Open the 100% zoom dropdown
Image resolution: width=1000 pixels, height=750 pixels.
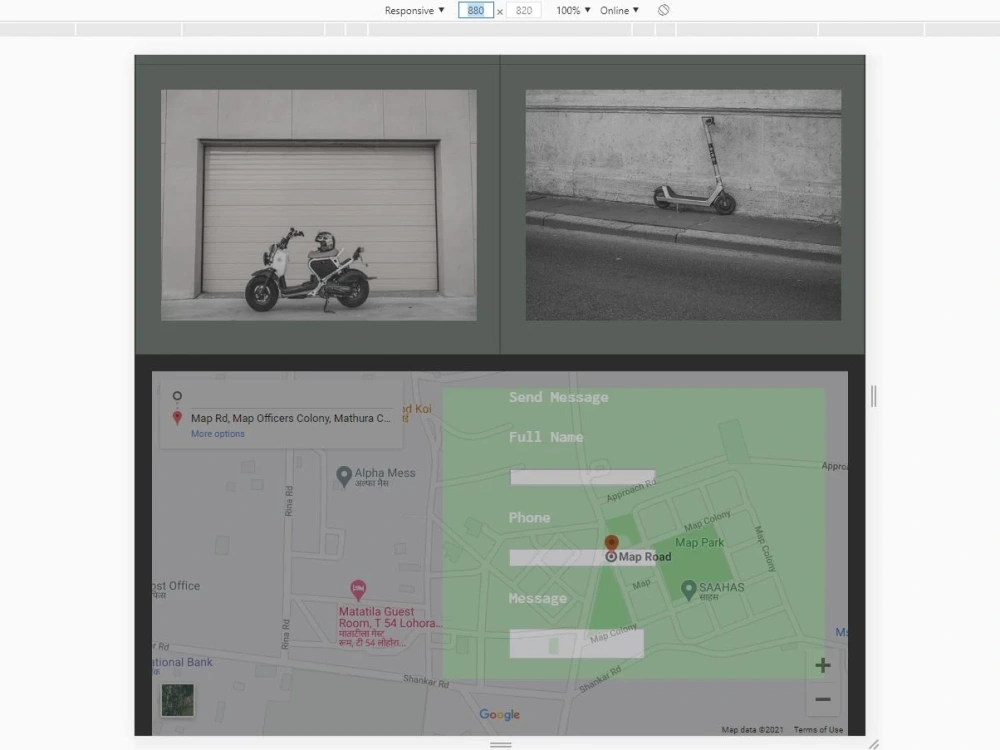(573, 10)
